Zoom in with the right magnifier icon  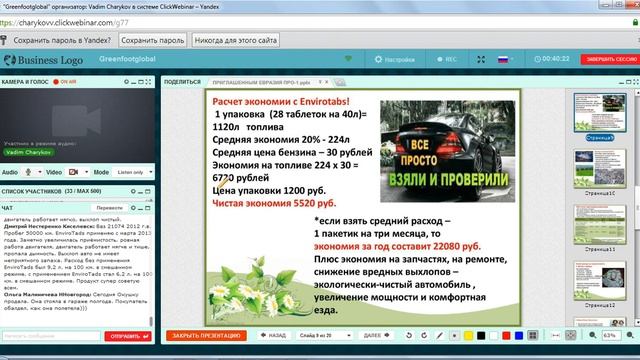[x=630, y=336]
